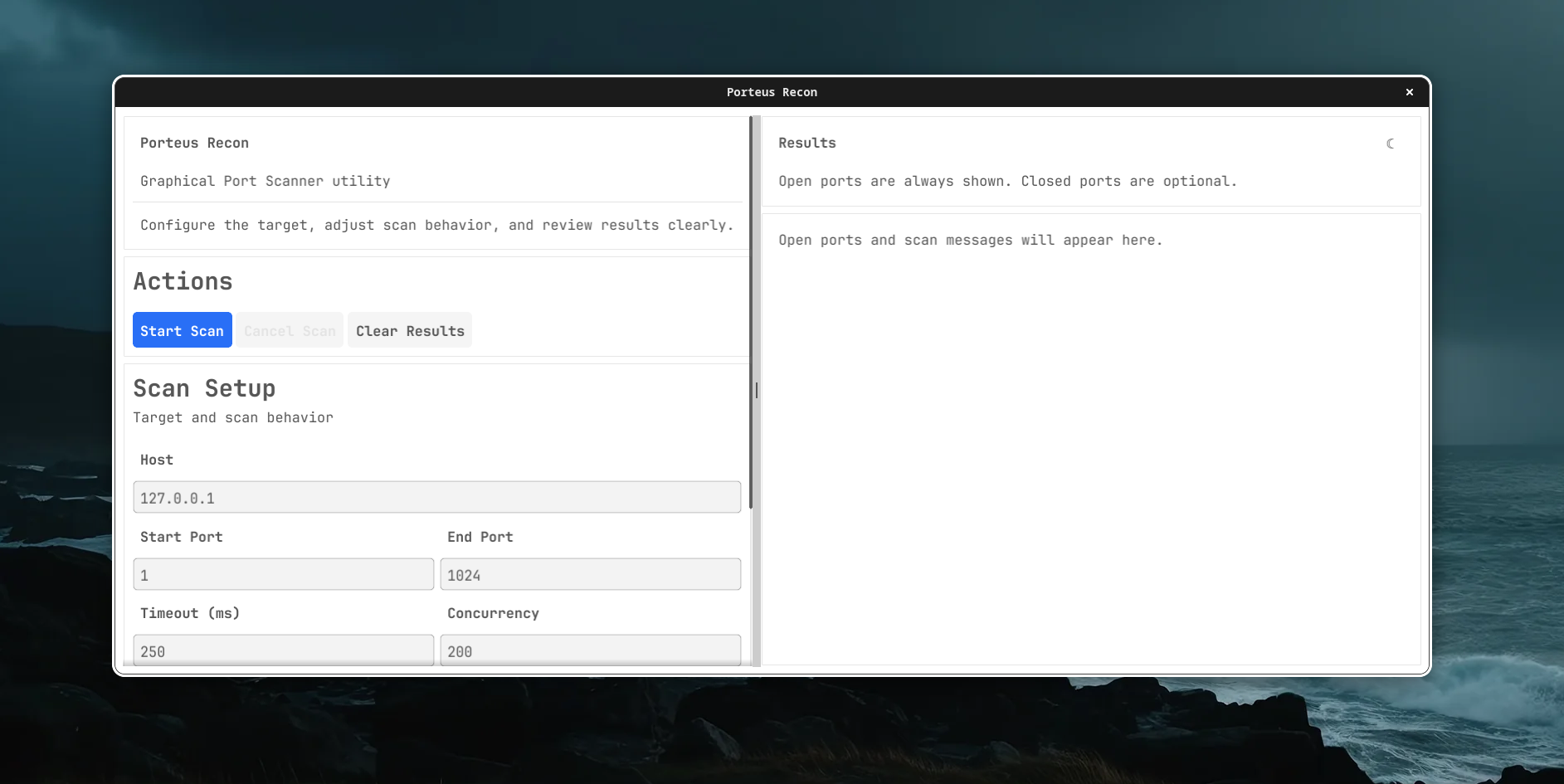
Task: Click the Concurrency field showing 200
Action: (590, 650)
